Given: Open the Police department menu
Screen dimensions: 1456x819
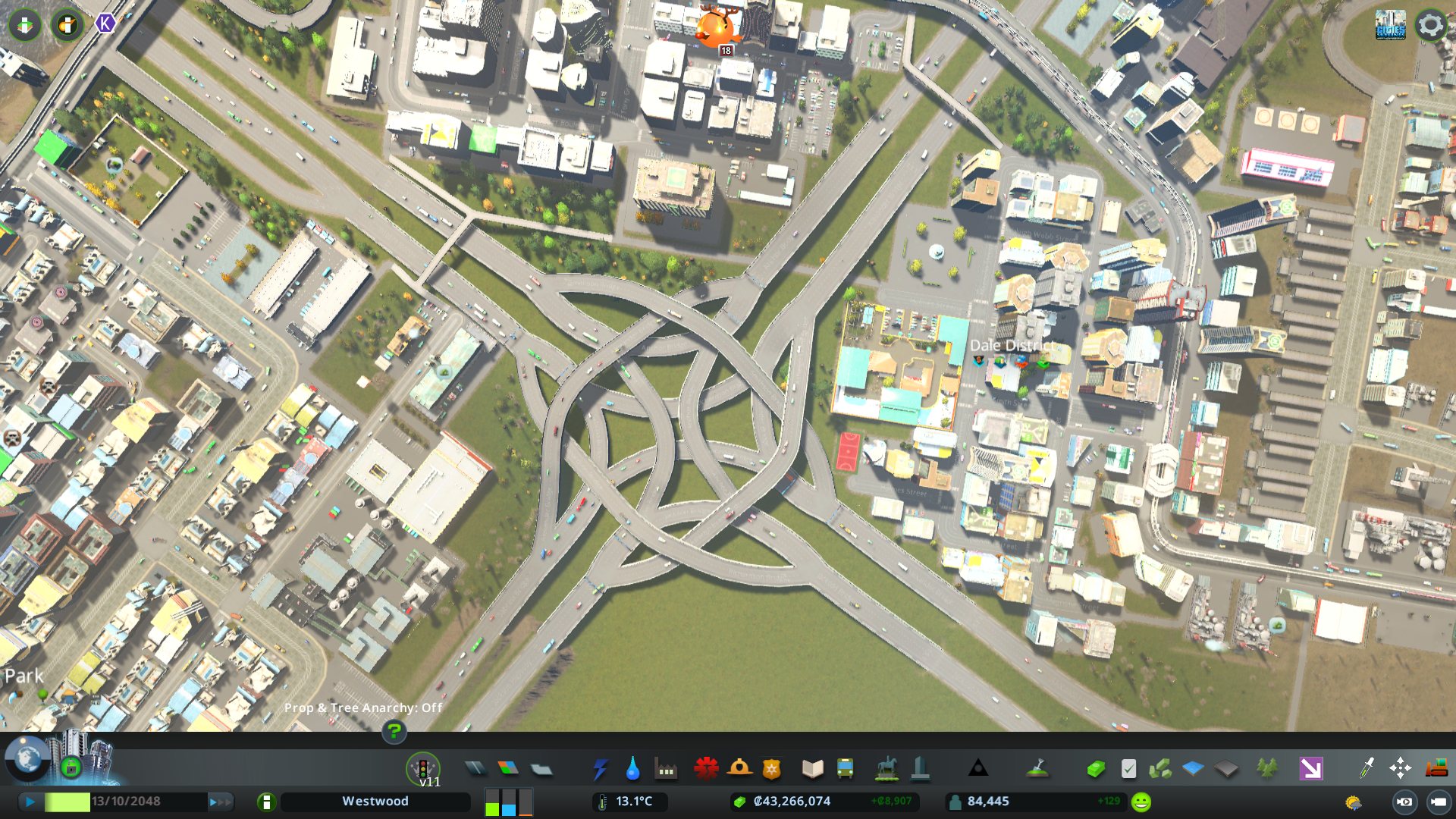Looking at the screenshot, I should point(772,770).
